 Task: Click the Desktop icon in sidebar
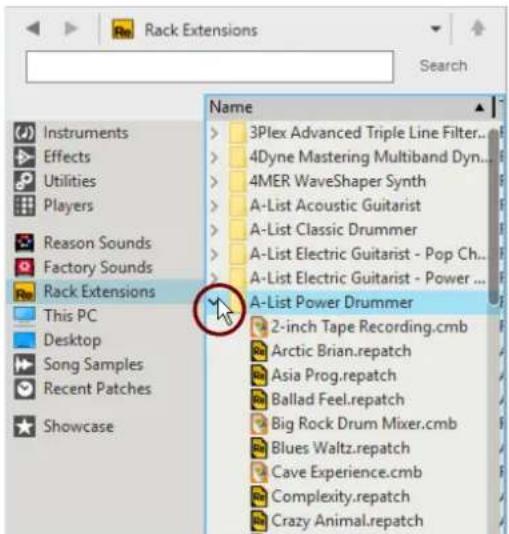click(24, 340)
